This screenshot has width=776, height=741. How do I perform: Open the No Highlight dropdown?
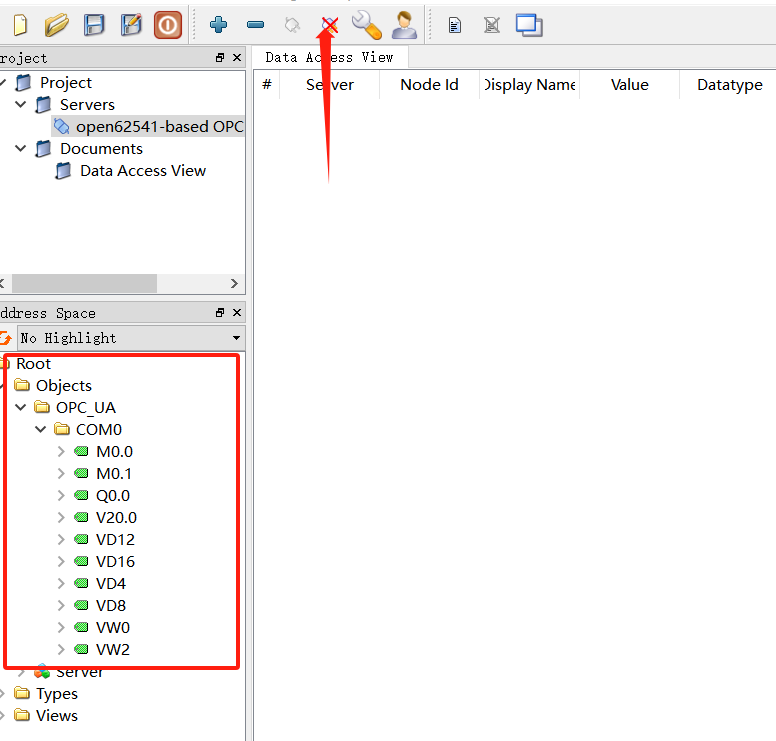click(x=131, y=338)
